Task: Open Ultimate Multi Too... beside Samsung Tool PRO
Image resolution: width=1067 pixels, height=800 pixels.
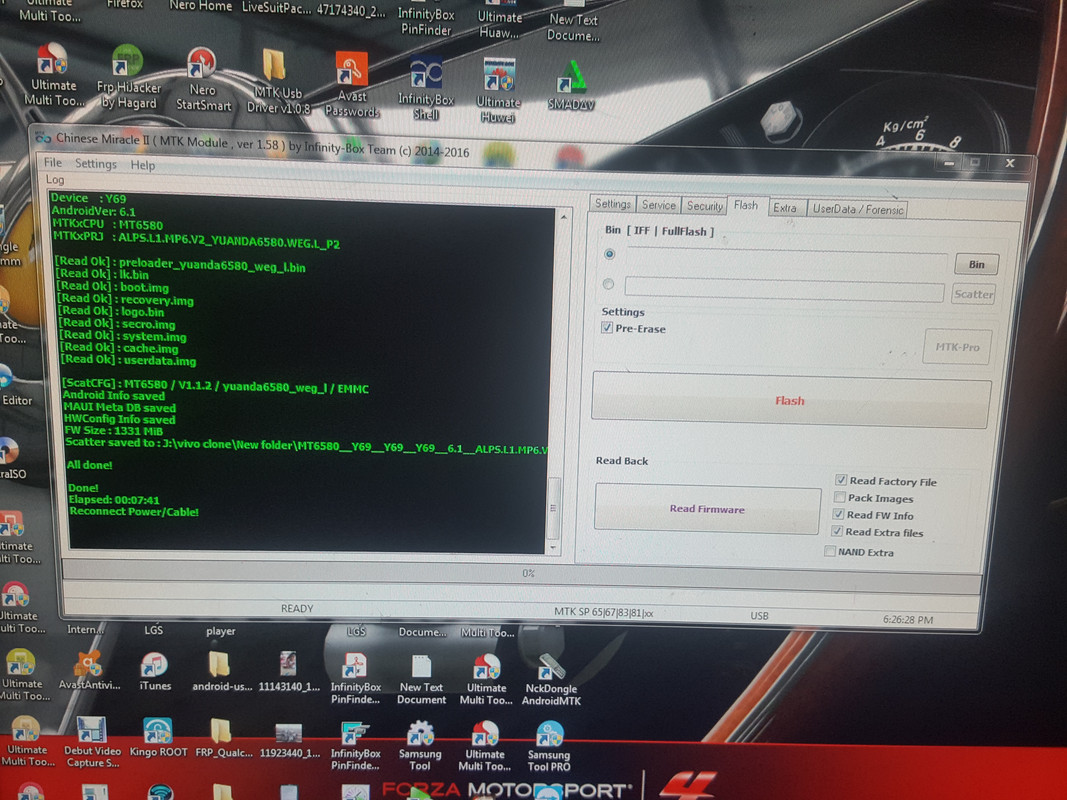Action: pos(484,746)
